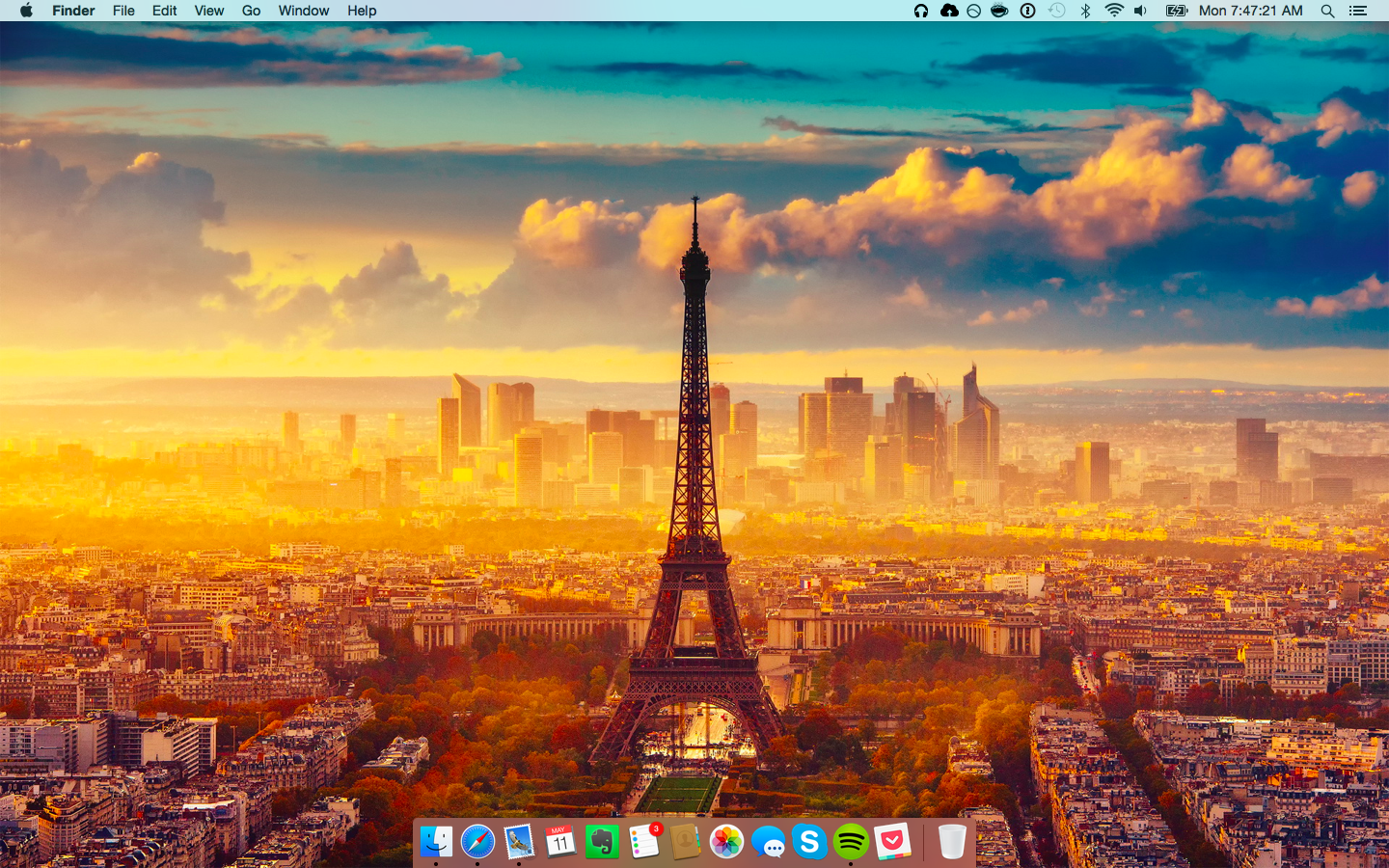This screenshot has height=868, width=1389.
Task: Open the Mail app stamp icon
Action: click(x=519, y=842)
